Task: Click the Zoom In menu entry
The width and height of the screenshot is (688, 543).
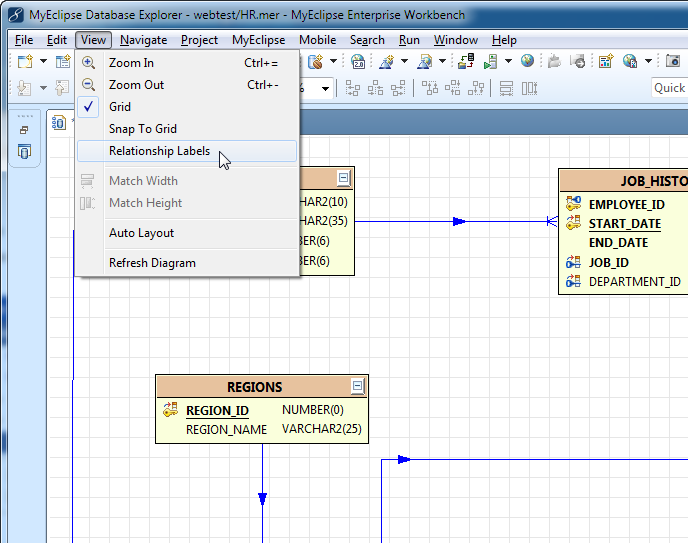Action: [131, 63]
